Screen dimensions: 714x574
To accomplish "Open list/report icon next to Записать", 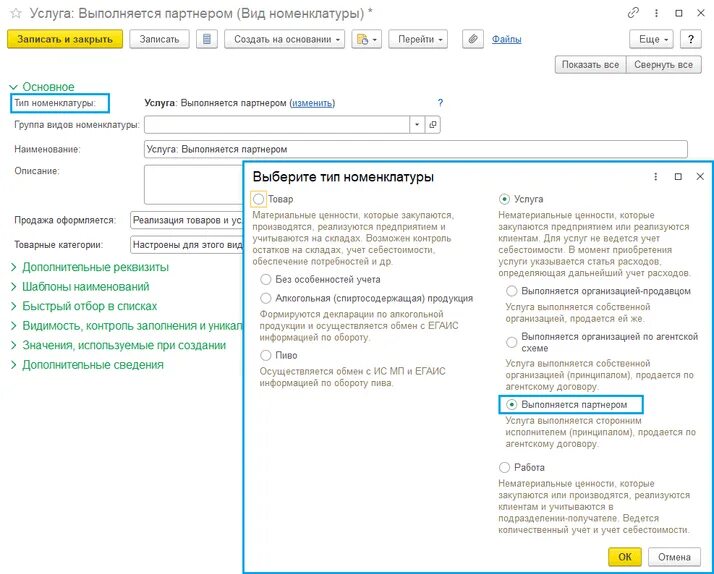I will click(207, 39).
